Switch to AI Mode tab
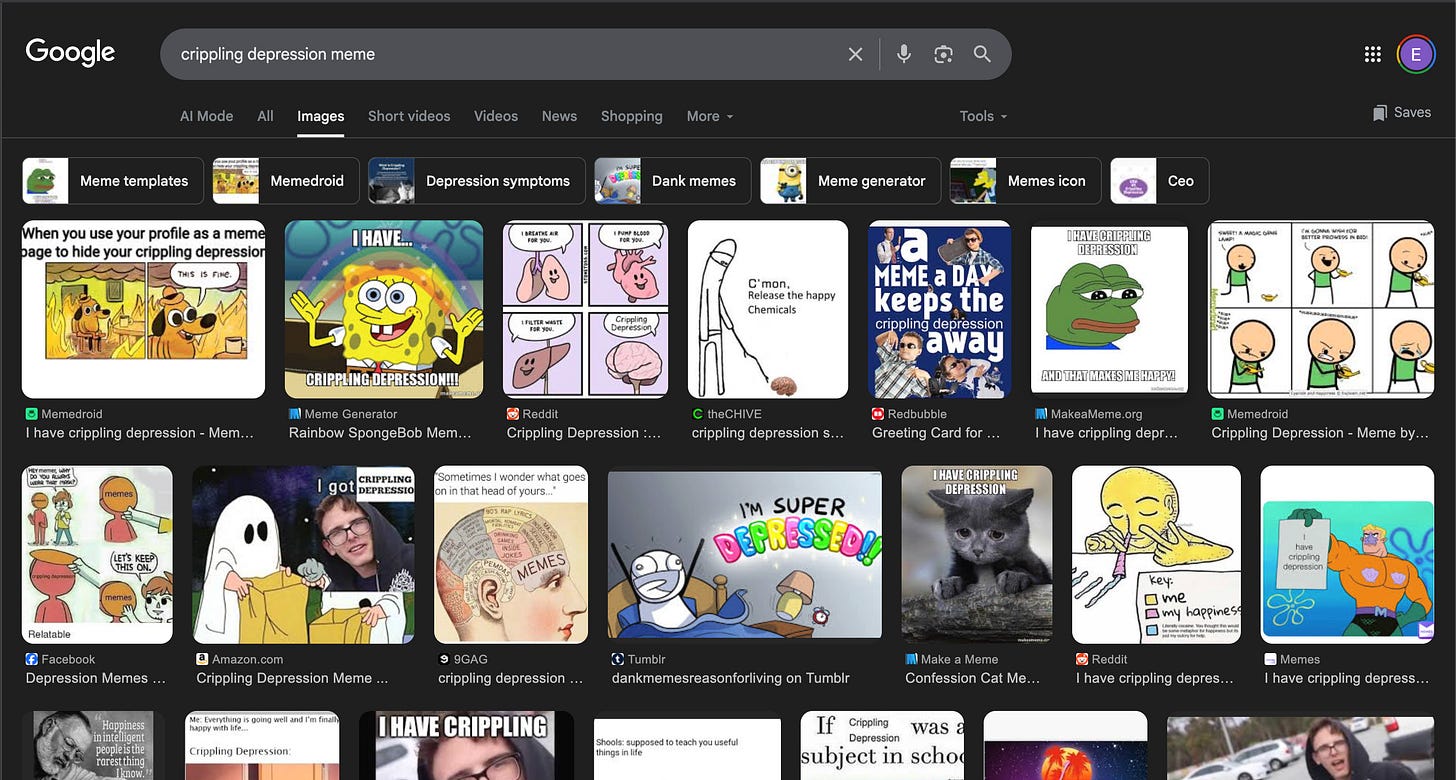 tap(206, 116)
